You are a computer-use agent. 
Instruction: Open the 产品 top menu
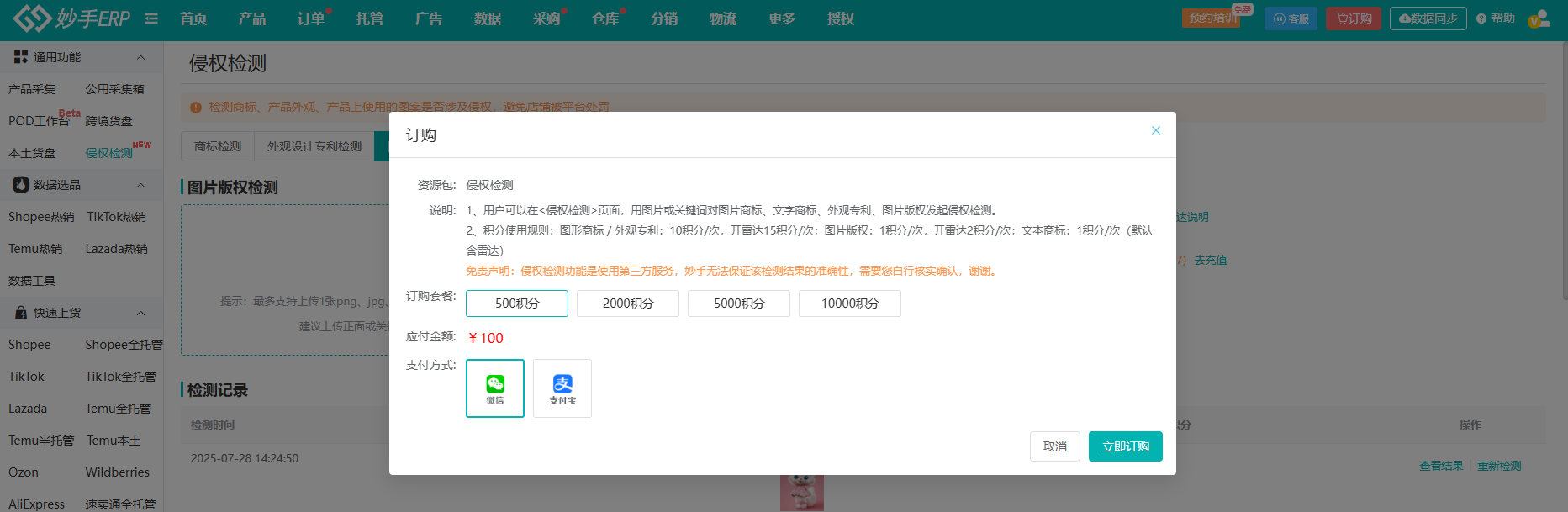pos(252,18)
